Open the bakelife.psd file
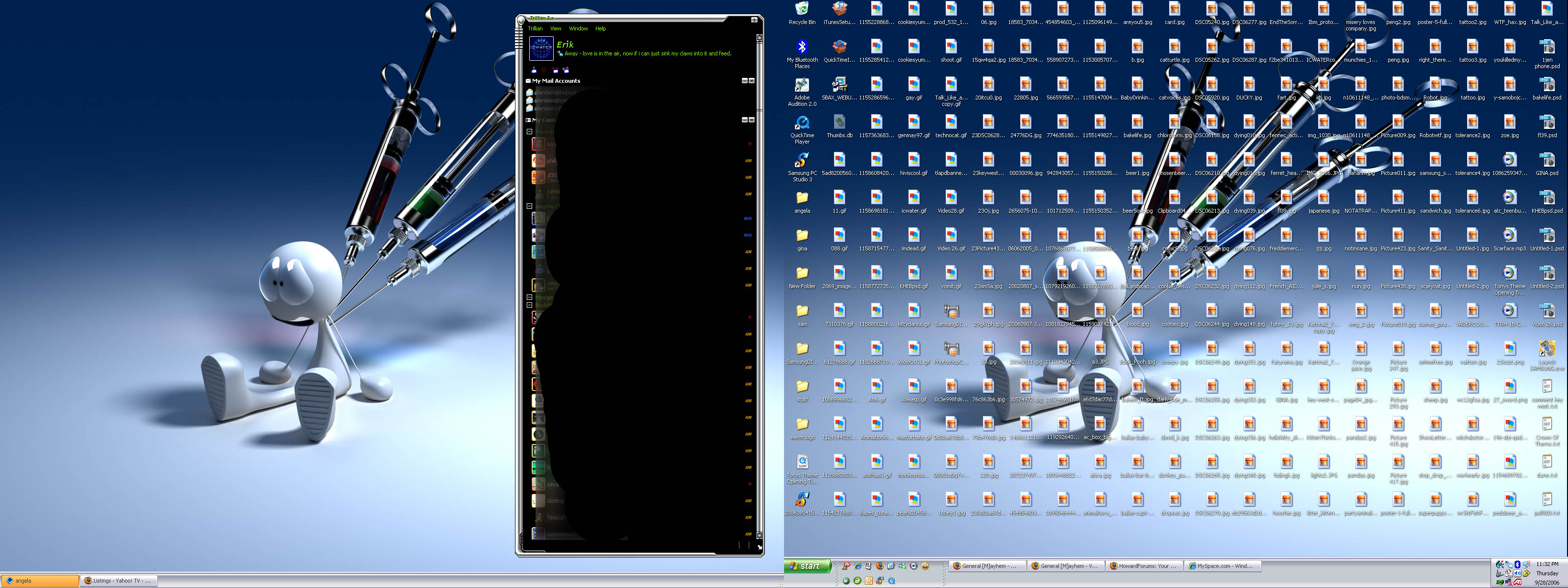This screenshot has width=1568, height=588. 1547,89
